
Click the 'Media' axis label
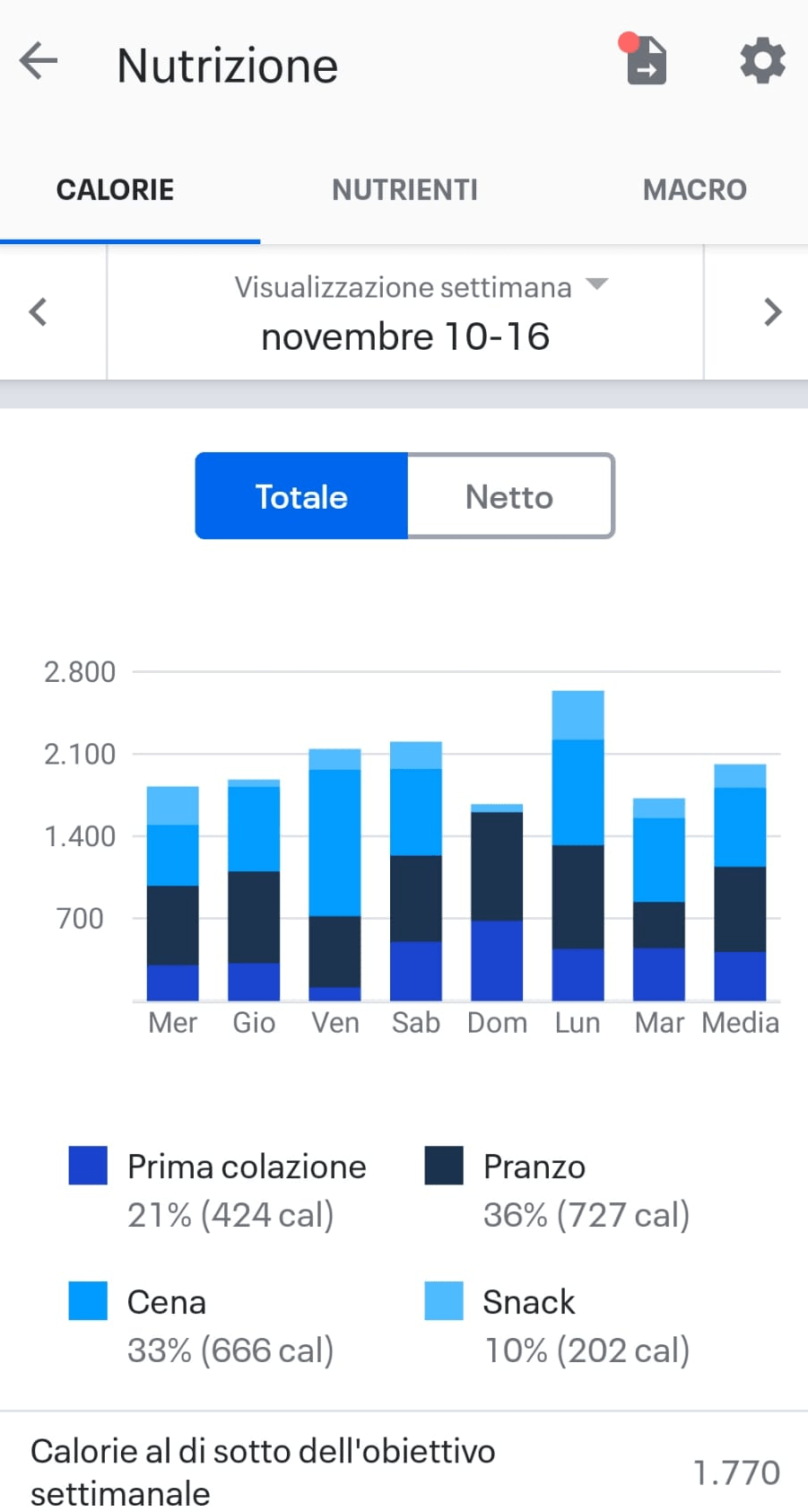tap(741, 1023)
